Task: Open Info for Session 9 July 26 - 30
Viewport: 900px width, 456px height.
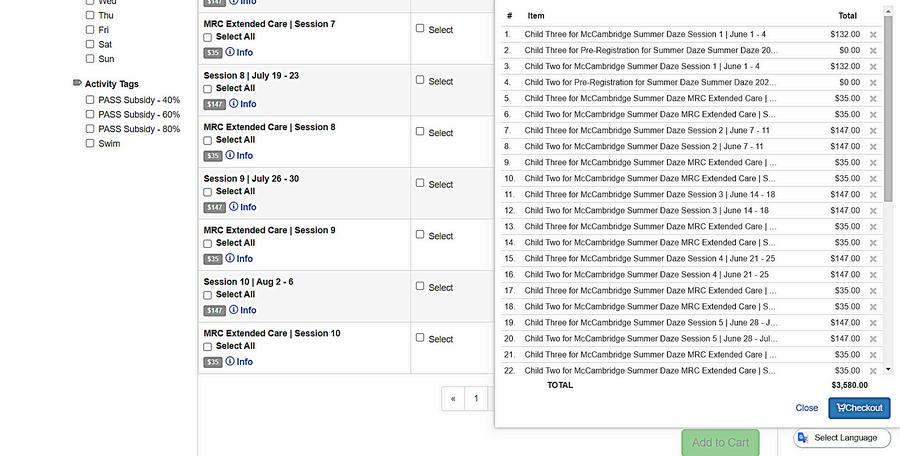Action: 242,207
